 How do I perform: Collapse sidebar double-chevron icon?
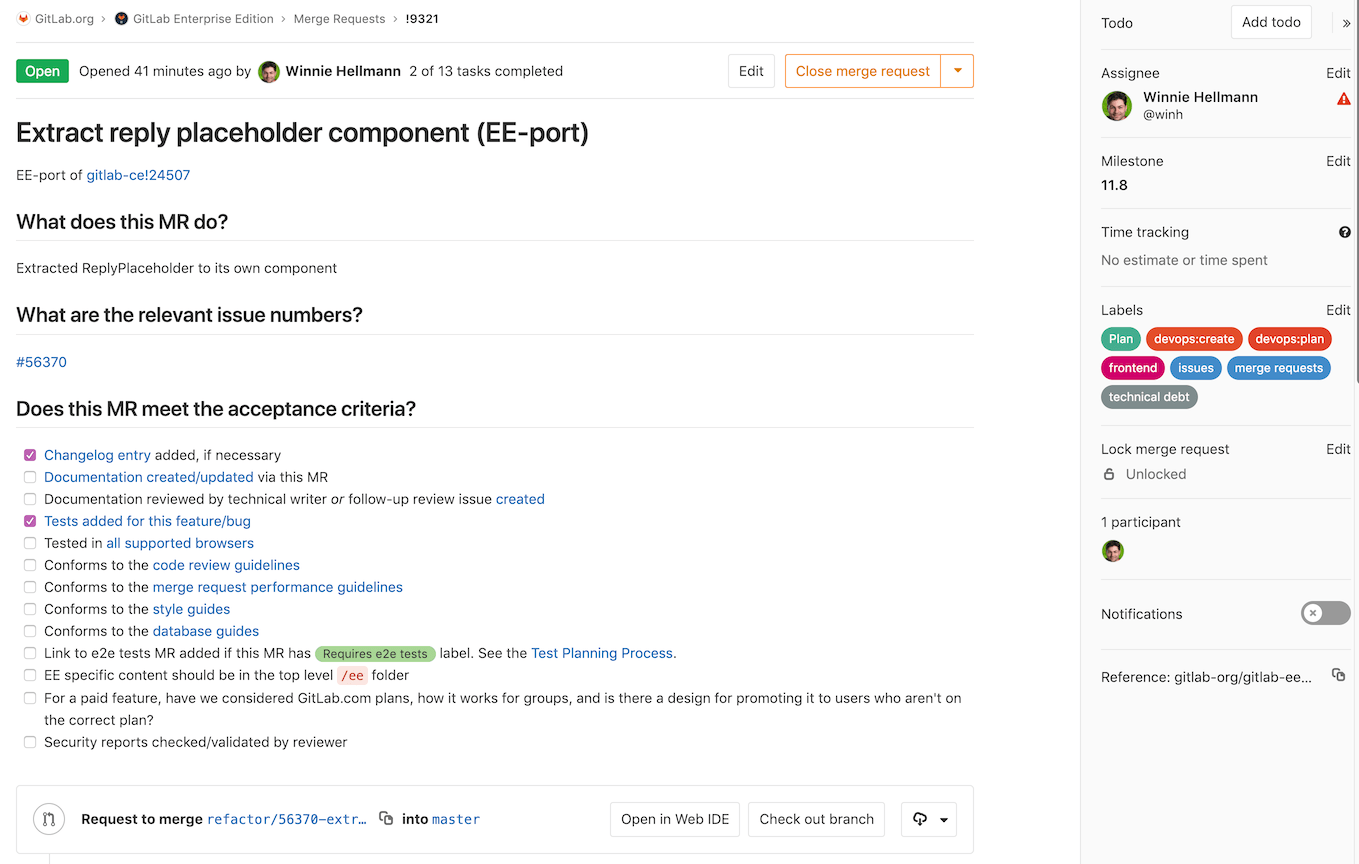pyautogui.click(x=1346, y=23)
